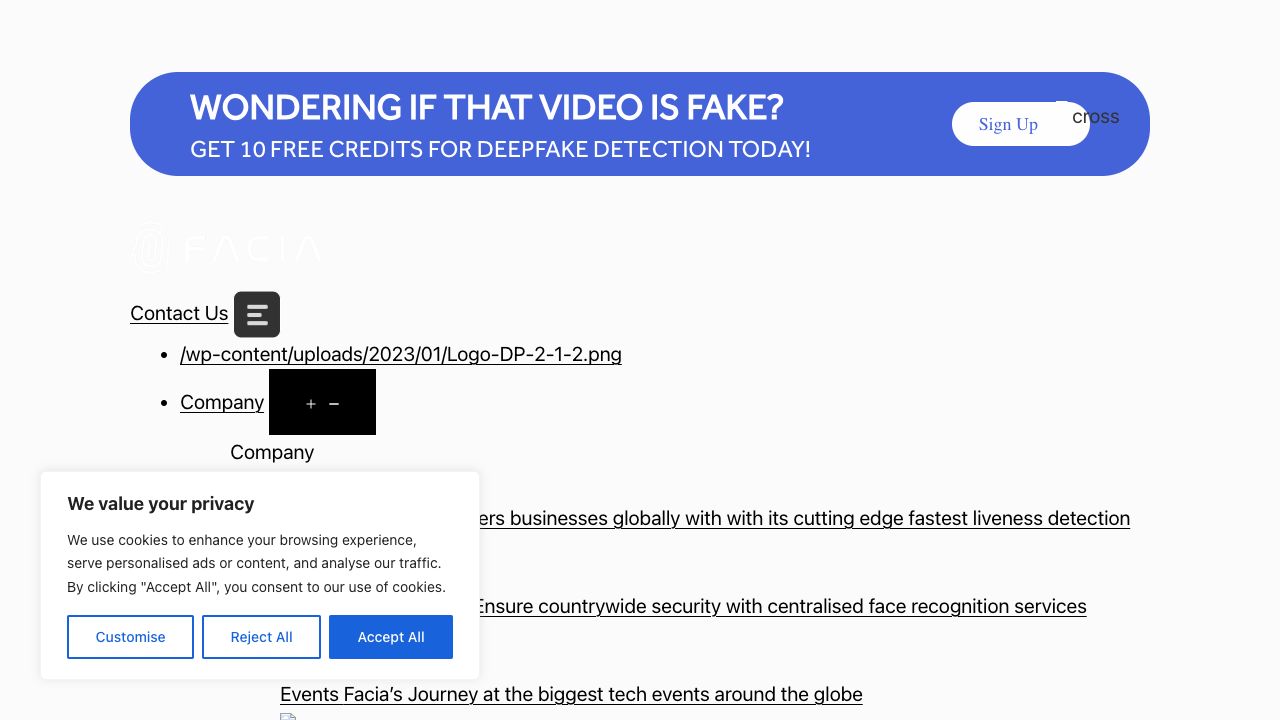Open the Contact Us link

click(179, 313)
